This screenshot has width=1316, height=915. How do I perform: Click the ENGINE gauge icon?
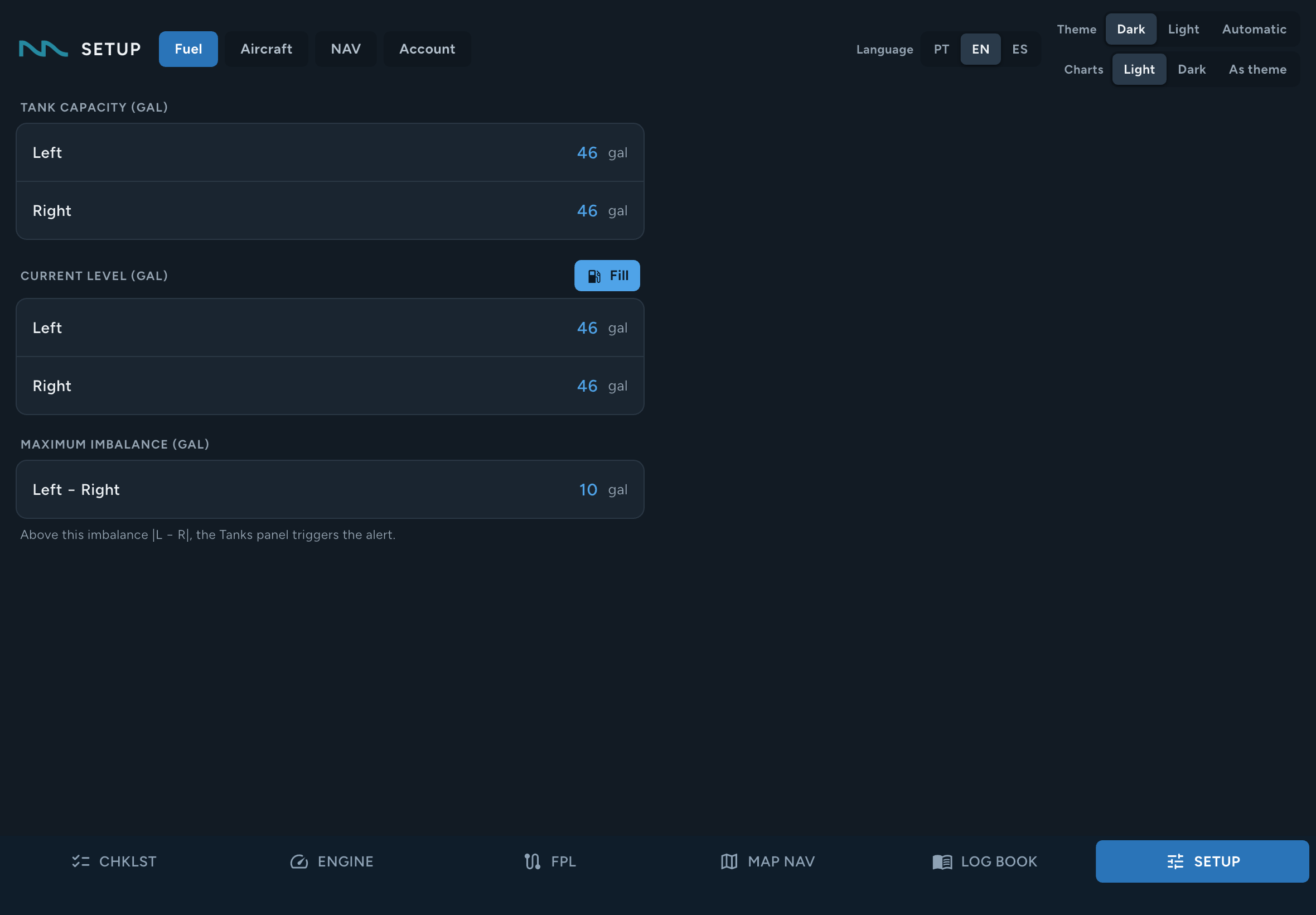(x=299, y=861)
